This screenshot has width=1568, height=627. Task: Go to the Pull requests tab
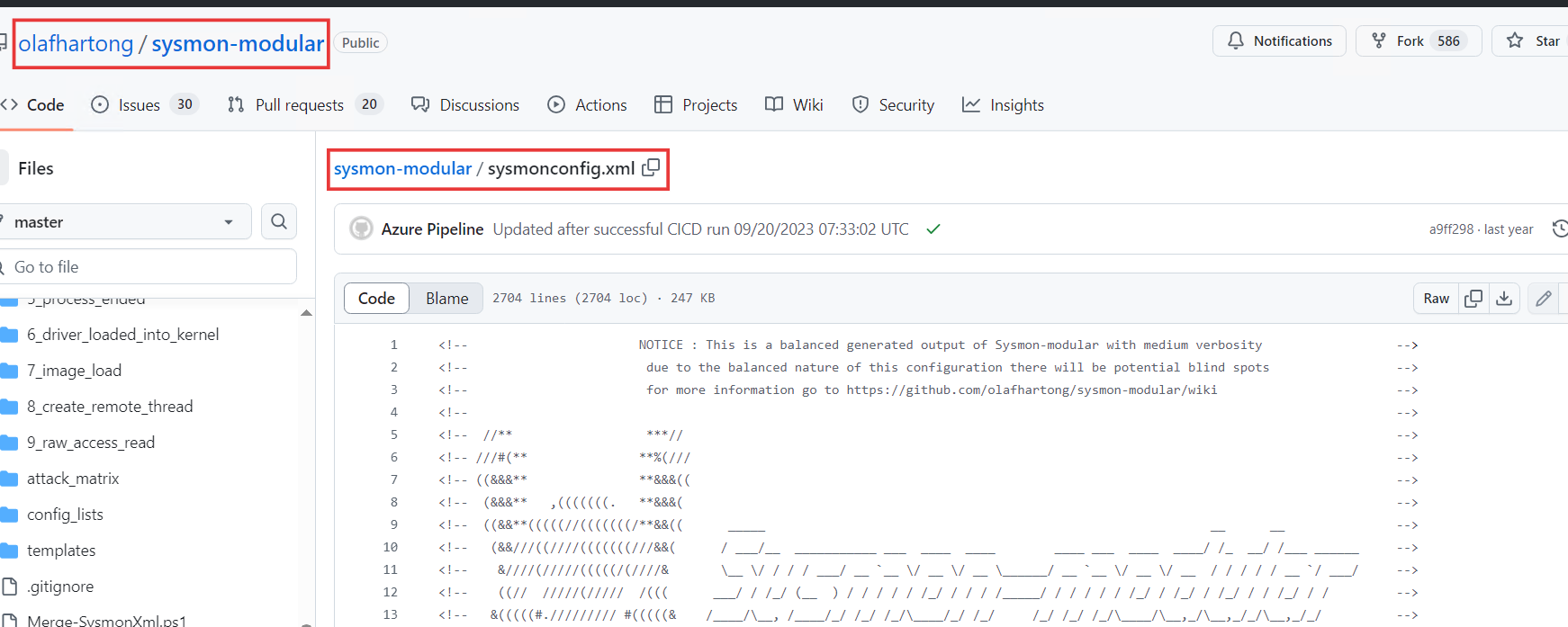tap(305, 105)
